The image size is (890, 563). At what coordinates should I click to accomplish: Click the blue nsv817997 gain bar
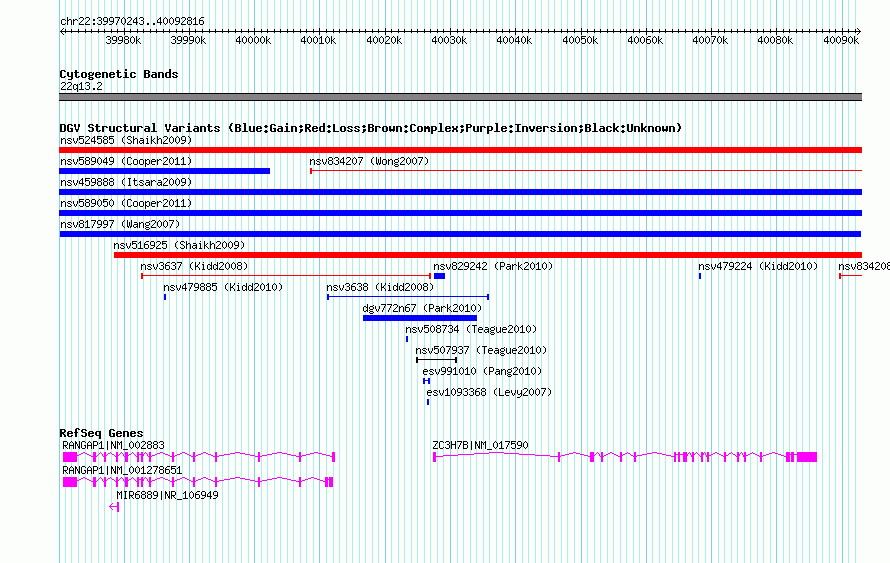coord(460,234)
